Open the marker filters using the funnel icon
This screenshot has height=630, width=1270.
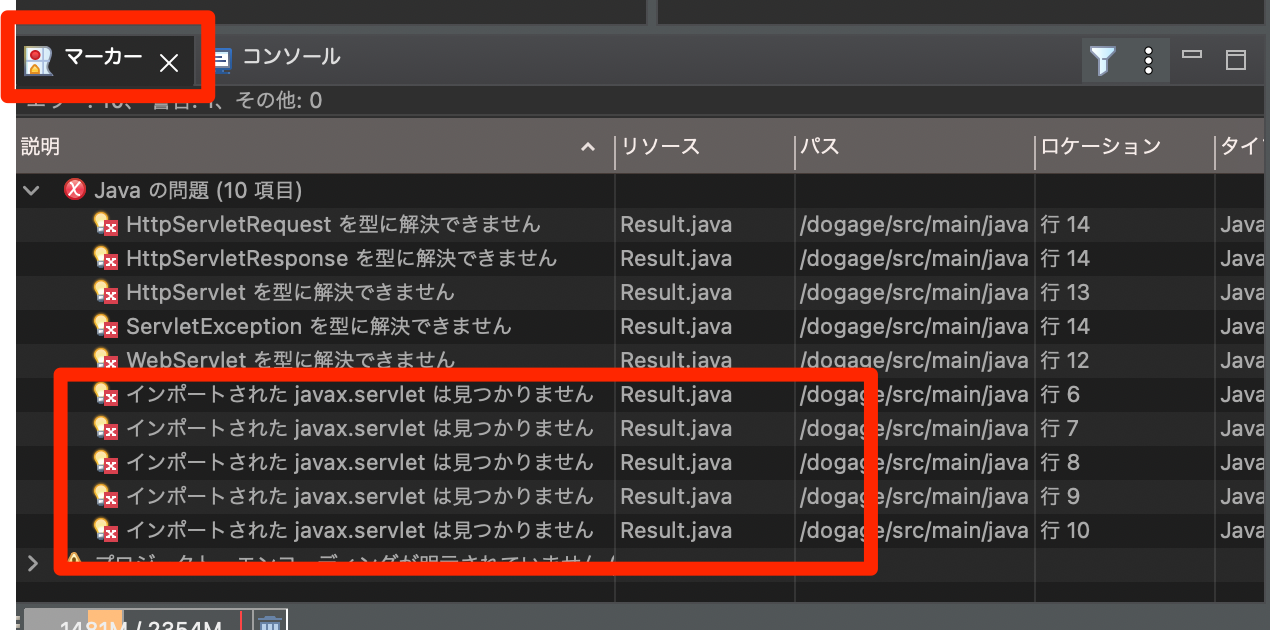(1103, 60)
